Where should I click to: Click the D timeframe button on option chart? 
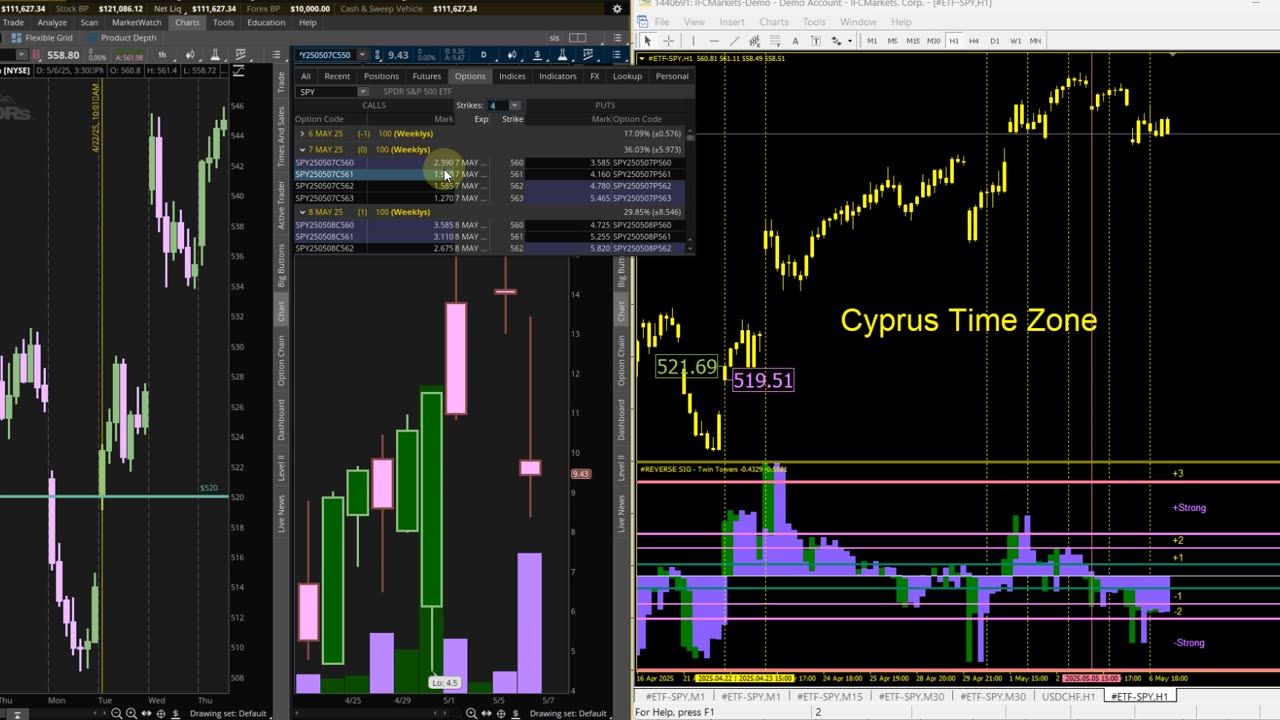484,55
